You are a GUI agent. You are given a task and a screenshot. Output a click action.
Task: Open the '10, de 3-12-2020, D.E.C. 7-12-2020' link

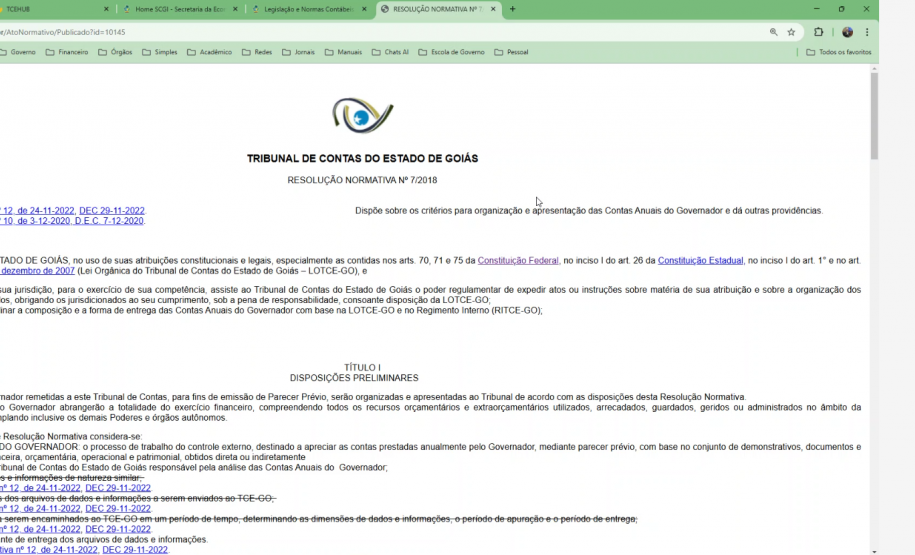pyautogui.click(x=72, y=221)
